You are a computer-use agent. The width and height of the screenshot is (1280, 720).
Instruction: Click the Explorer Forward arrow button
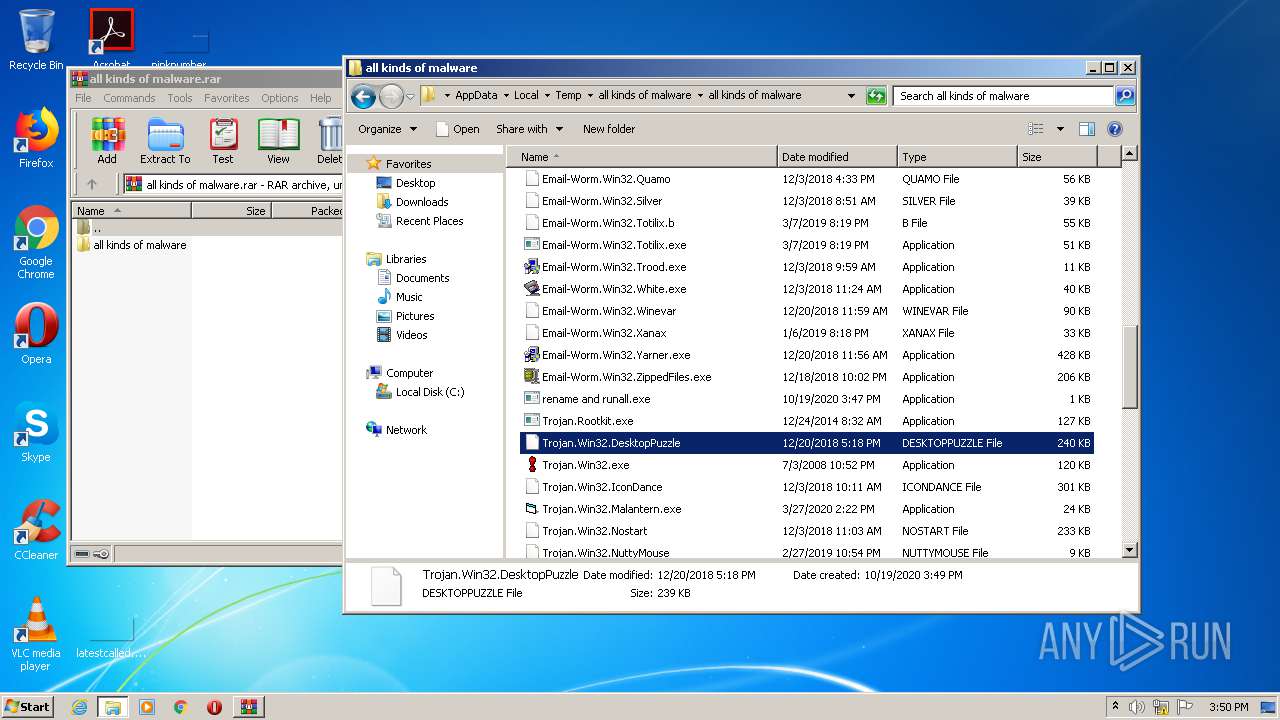coord(391,96)
